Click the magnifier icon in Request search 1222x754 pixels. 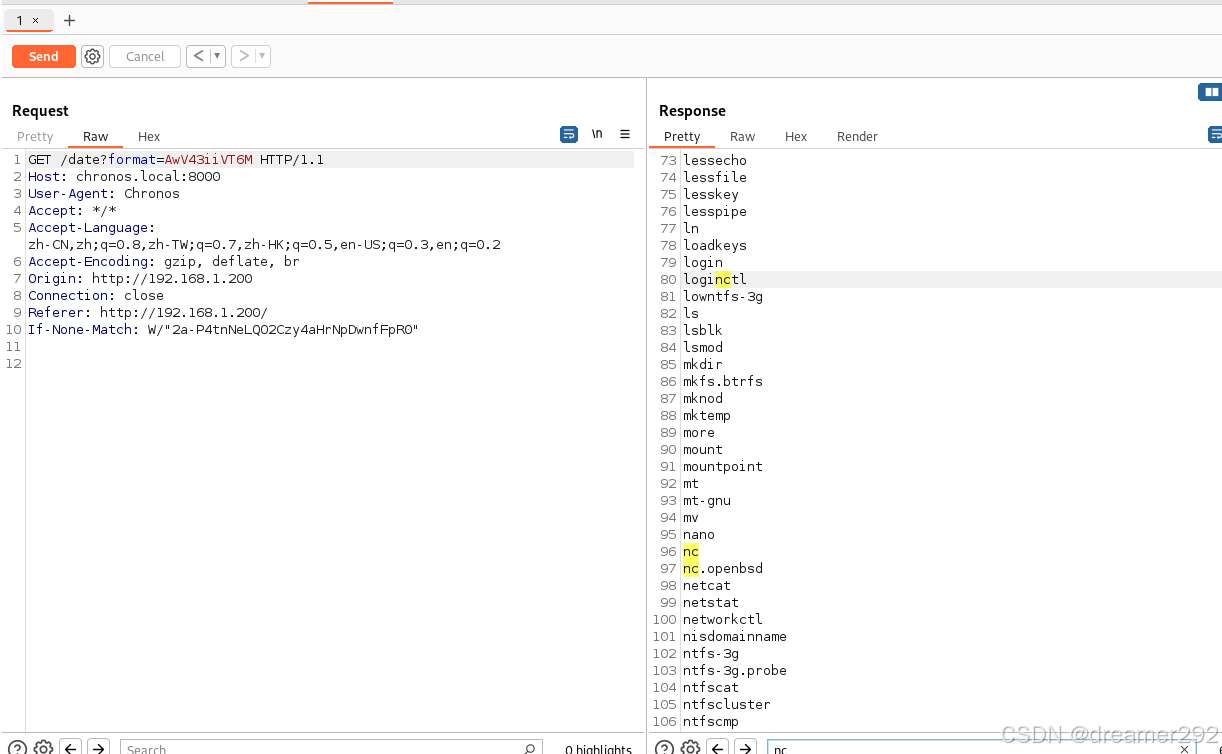tap(530, 748)
